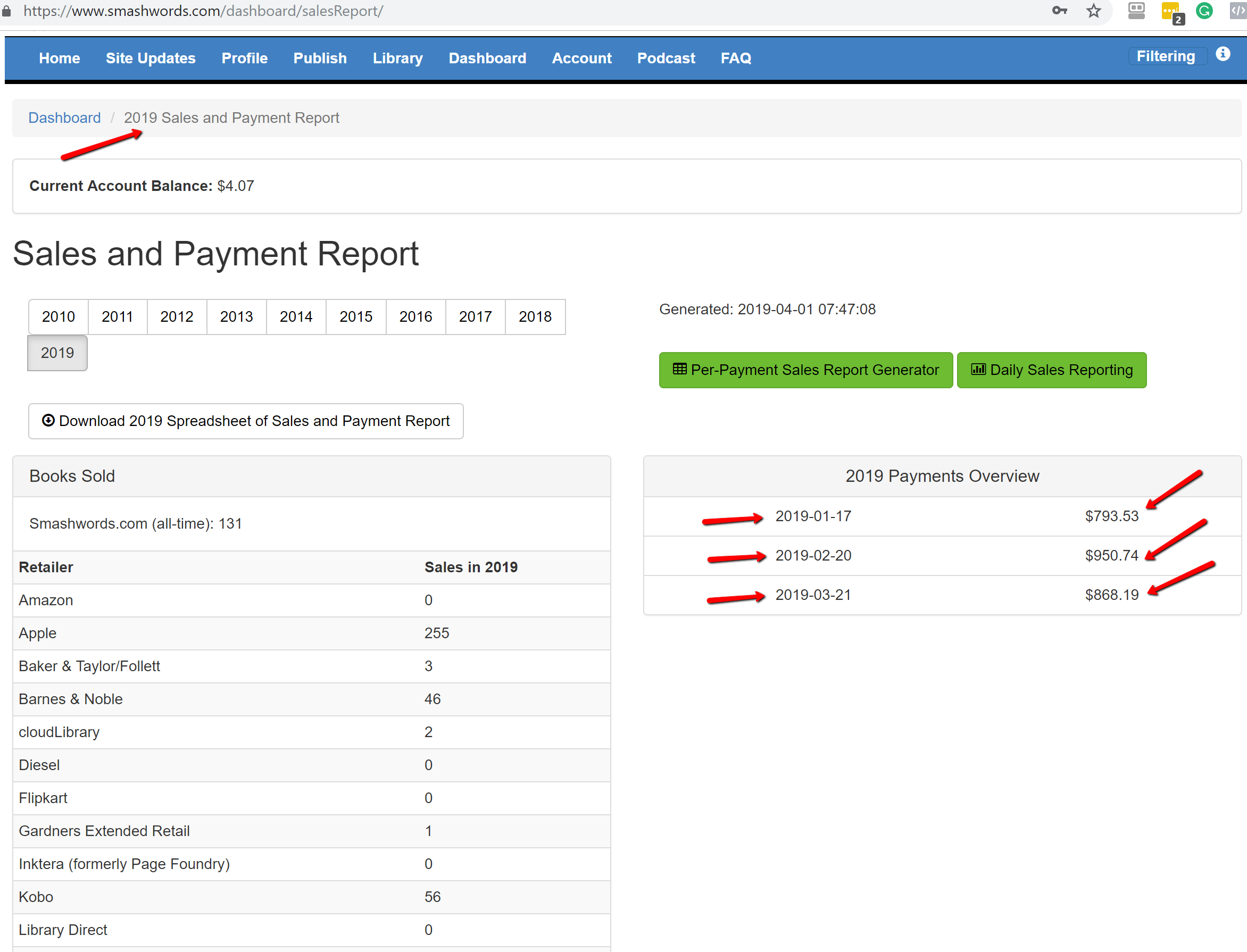Screen dimensions: 1247x952
Task: Click the Barnes & Noble row
Action: point(312,699)
